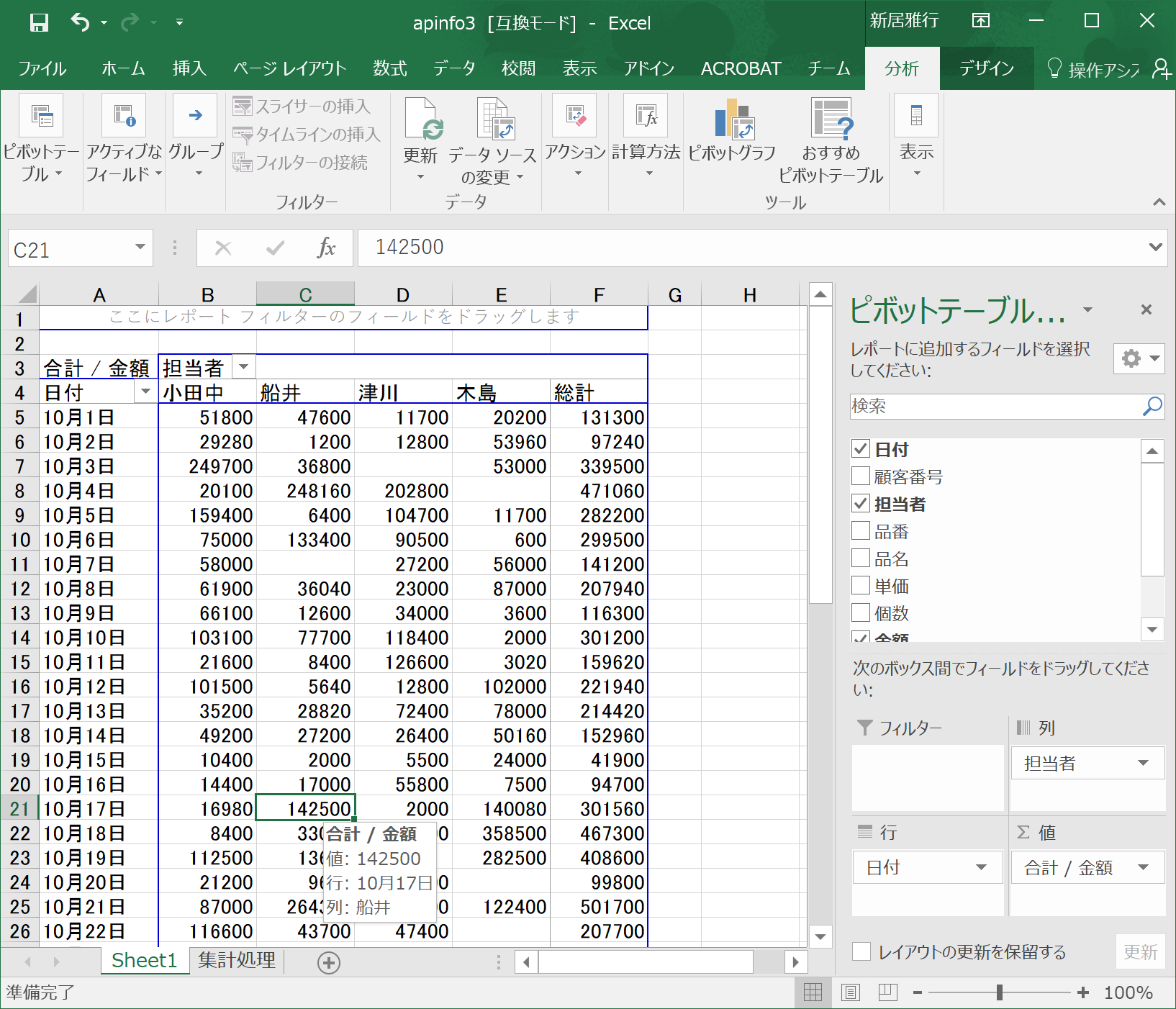The width and height of the screenshot is (1176, 1009).
Task: Click the zoom slider handle
Action: (x=999, y=992)
